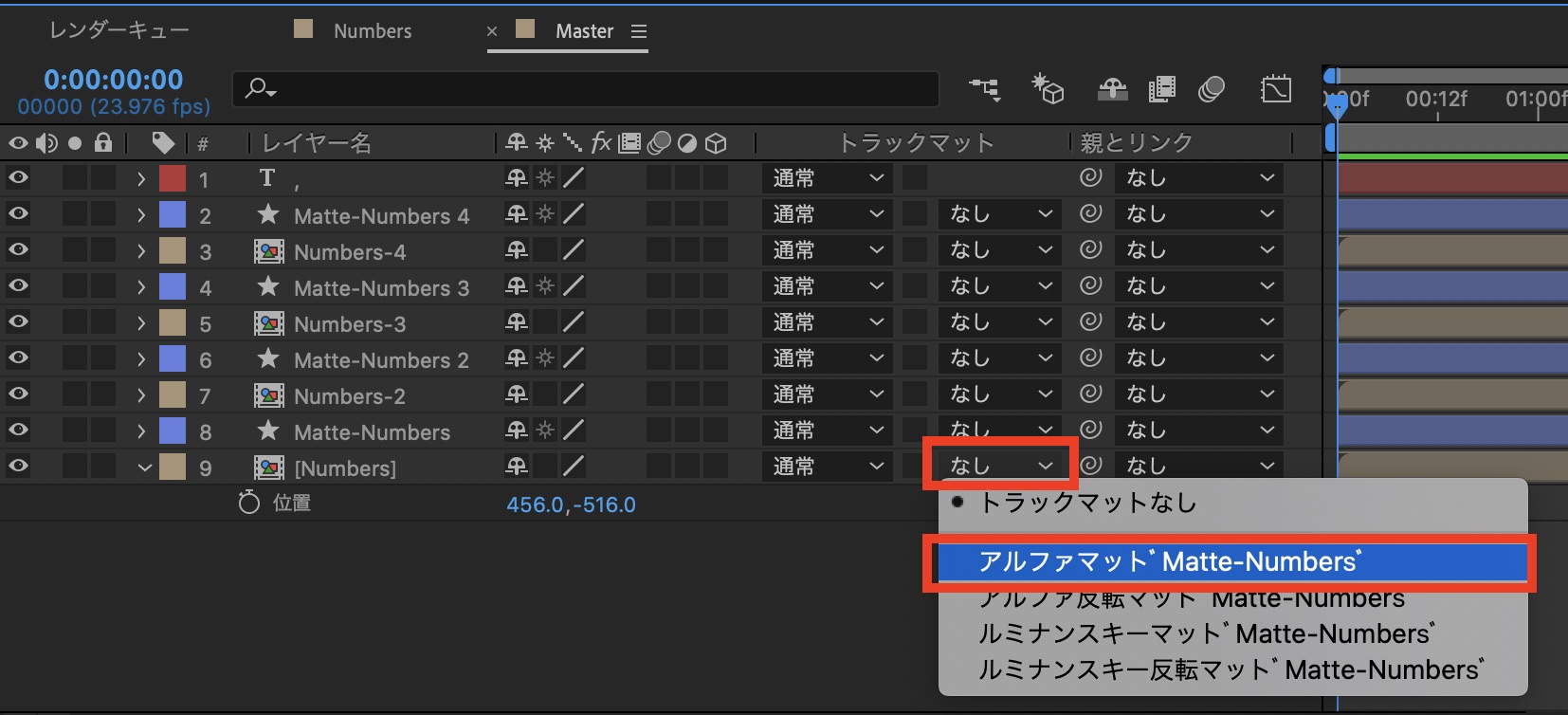Expand the Numbers-3 layer properties
The height and width of the screenshot is (715, 1568).
pyautogui.click(x=141, y=323)
